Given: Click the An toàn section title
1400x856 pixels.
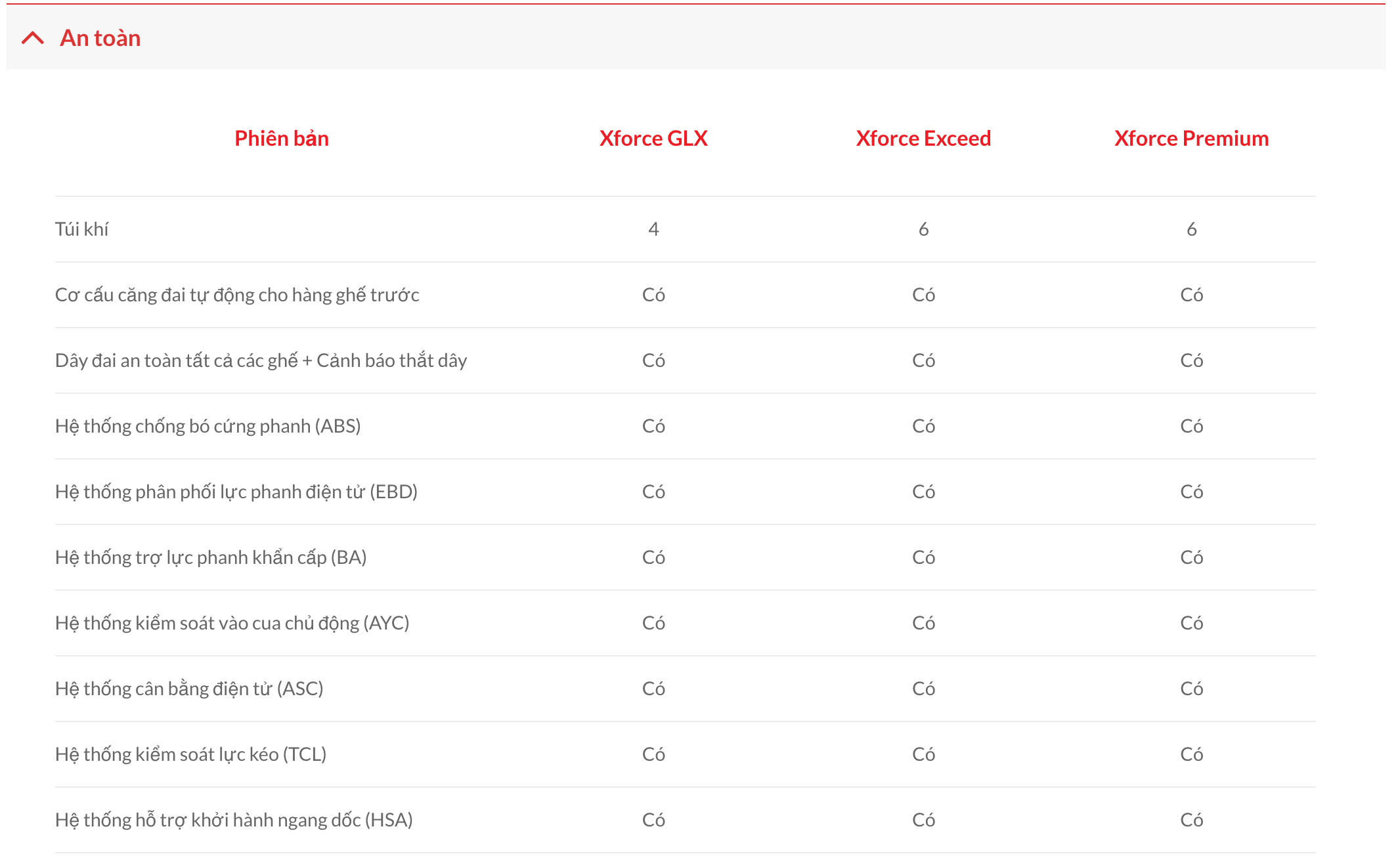Looking at the screenshot, I should click(x=100, y=38).
